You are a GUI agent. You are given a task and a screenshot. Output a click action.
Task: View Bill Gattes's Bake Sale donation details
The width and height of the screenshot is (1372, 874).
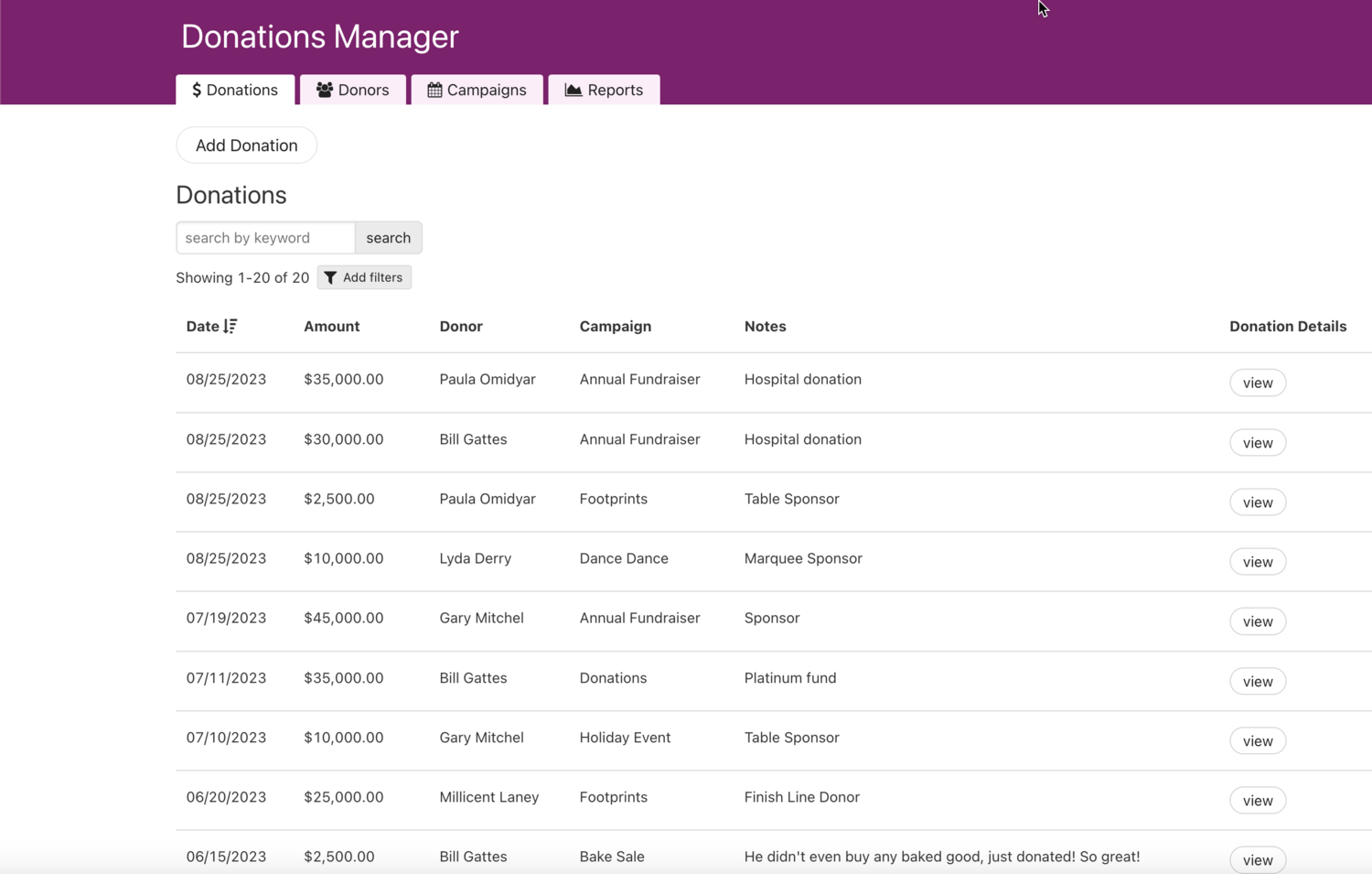coord(1257,859)
